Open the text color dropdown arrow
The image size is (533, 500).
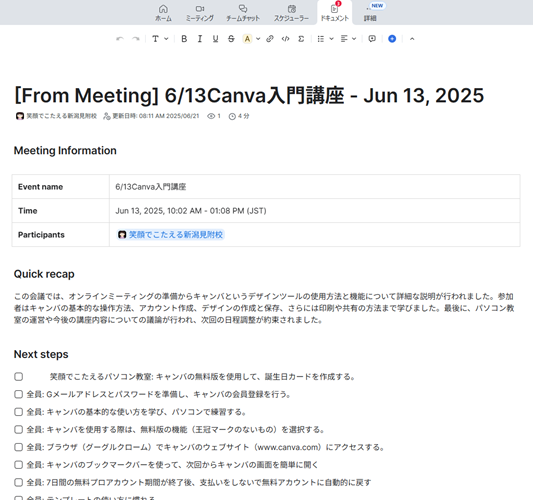pyautogui.click(x=258, y=39)
